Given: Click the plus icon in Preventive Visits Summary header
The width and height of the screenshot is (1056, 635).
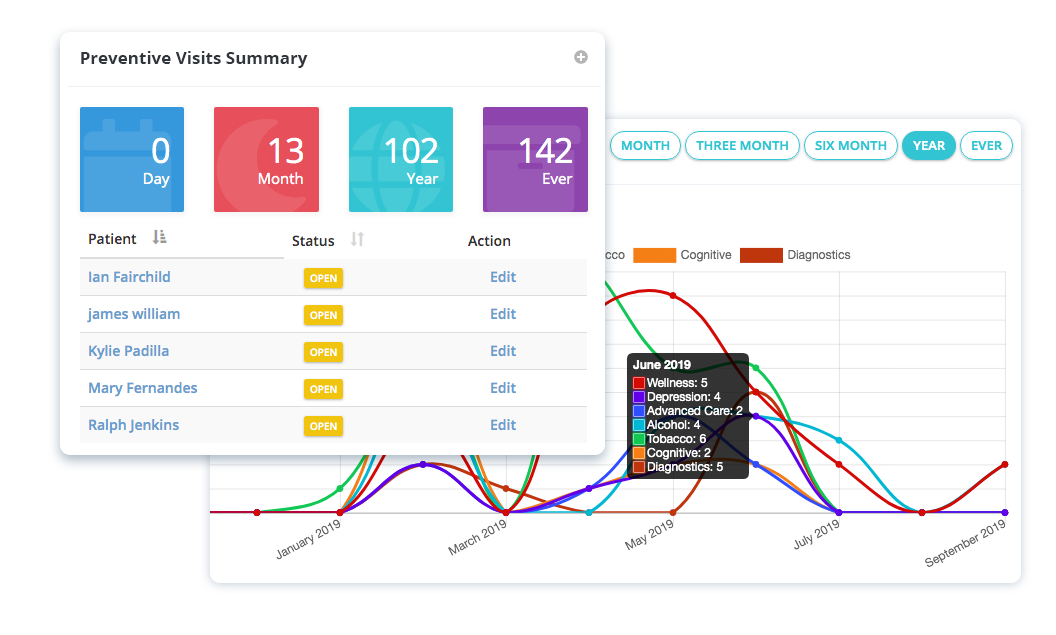Looking at the screenshot, I should pyautogui.click(x=580, y=57).
